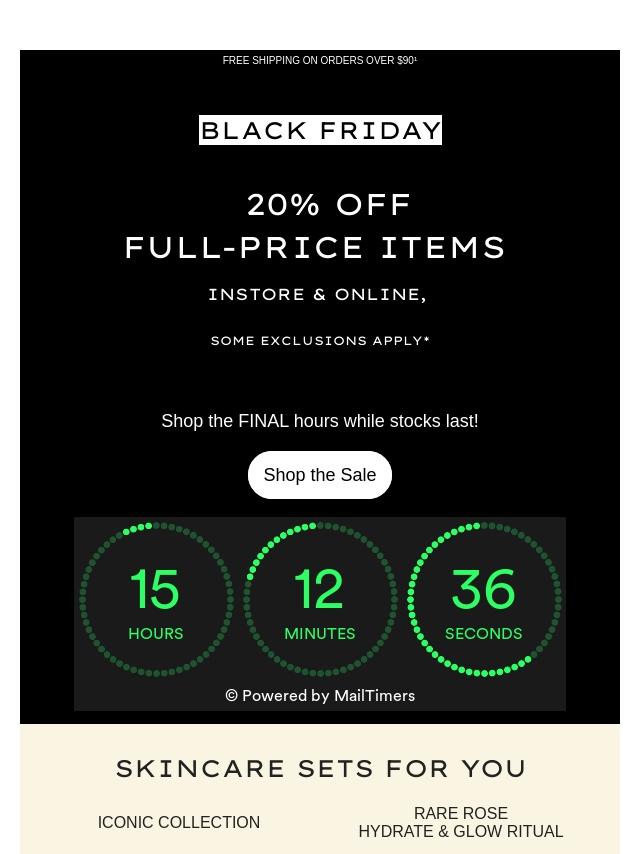The height and width of the screenshot is (854, 640).
Task: Click the SECONDS label in the timer
Action: (483, 634)
